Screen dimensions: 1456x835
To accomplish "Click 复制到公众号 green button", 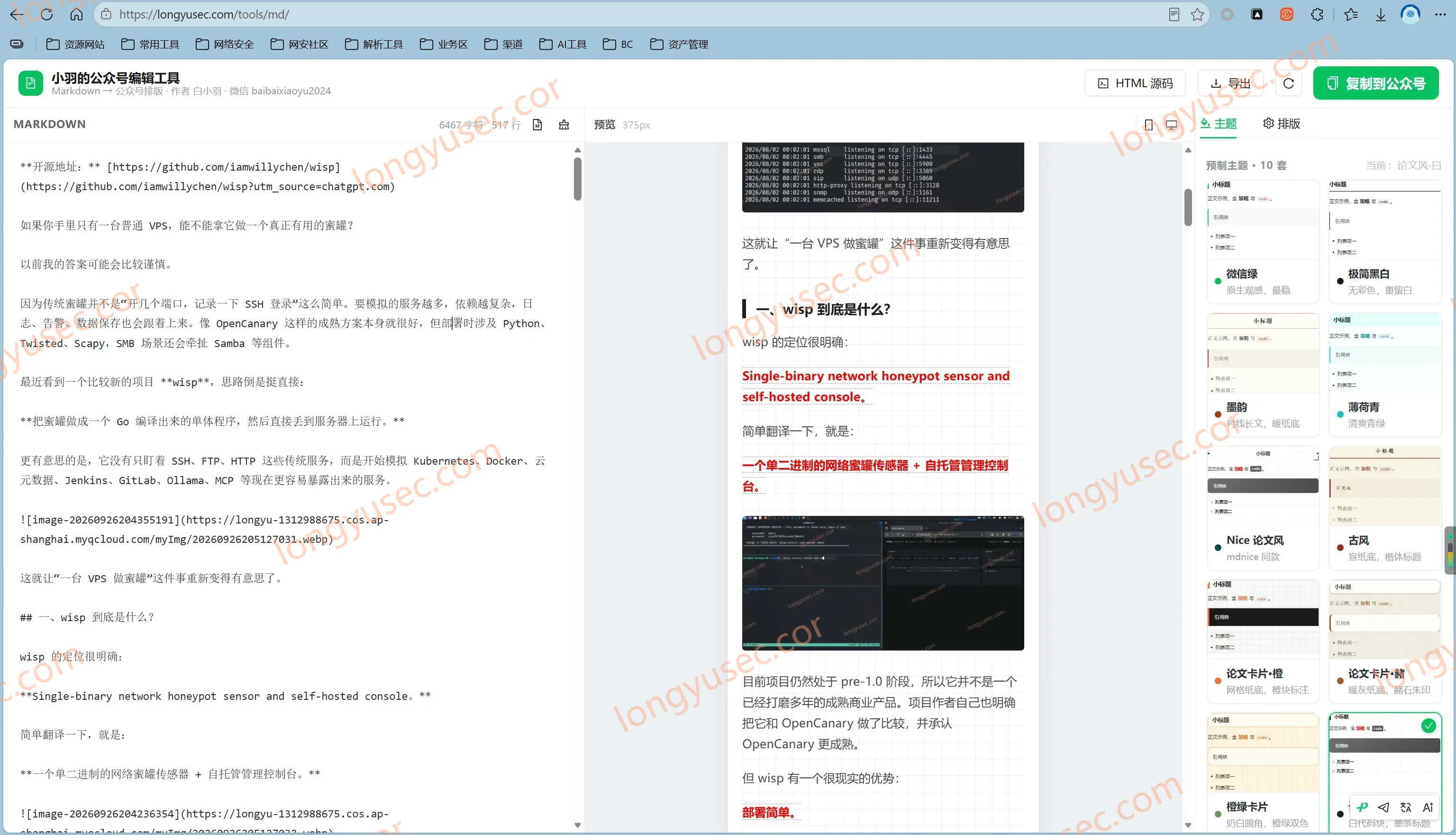I will coord(1376,83).
